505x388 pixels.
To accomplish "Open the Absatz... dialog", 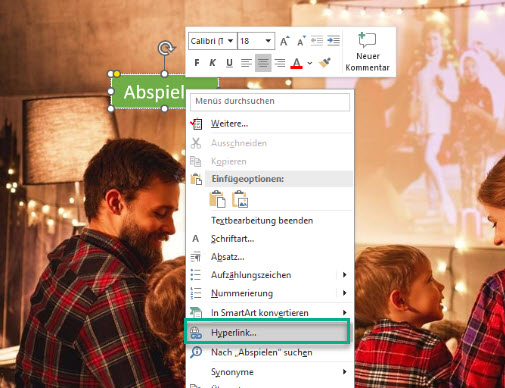I will pyautogui.click(x=270, y=257).
